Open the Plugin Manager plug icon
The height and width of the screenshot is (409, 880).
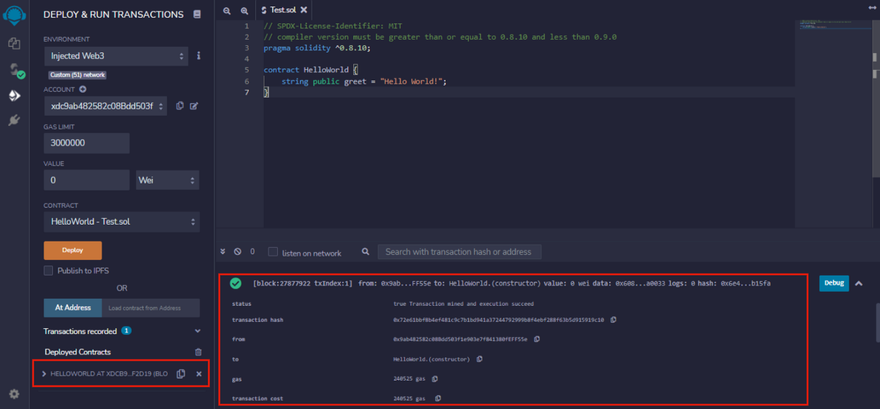14,120
